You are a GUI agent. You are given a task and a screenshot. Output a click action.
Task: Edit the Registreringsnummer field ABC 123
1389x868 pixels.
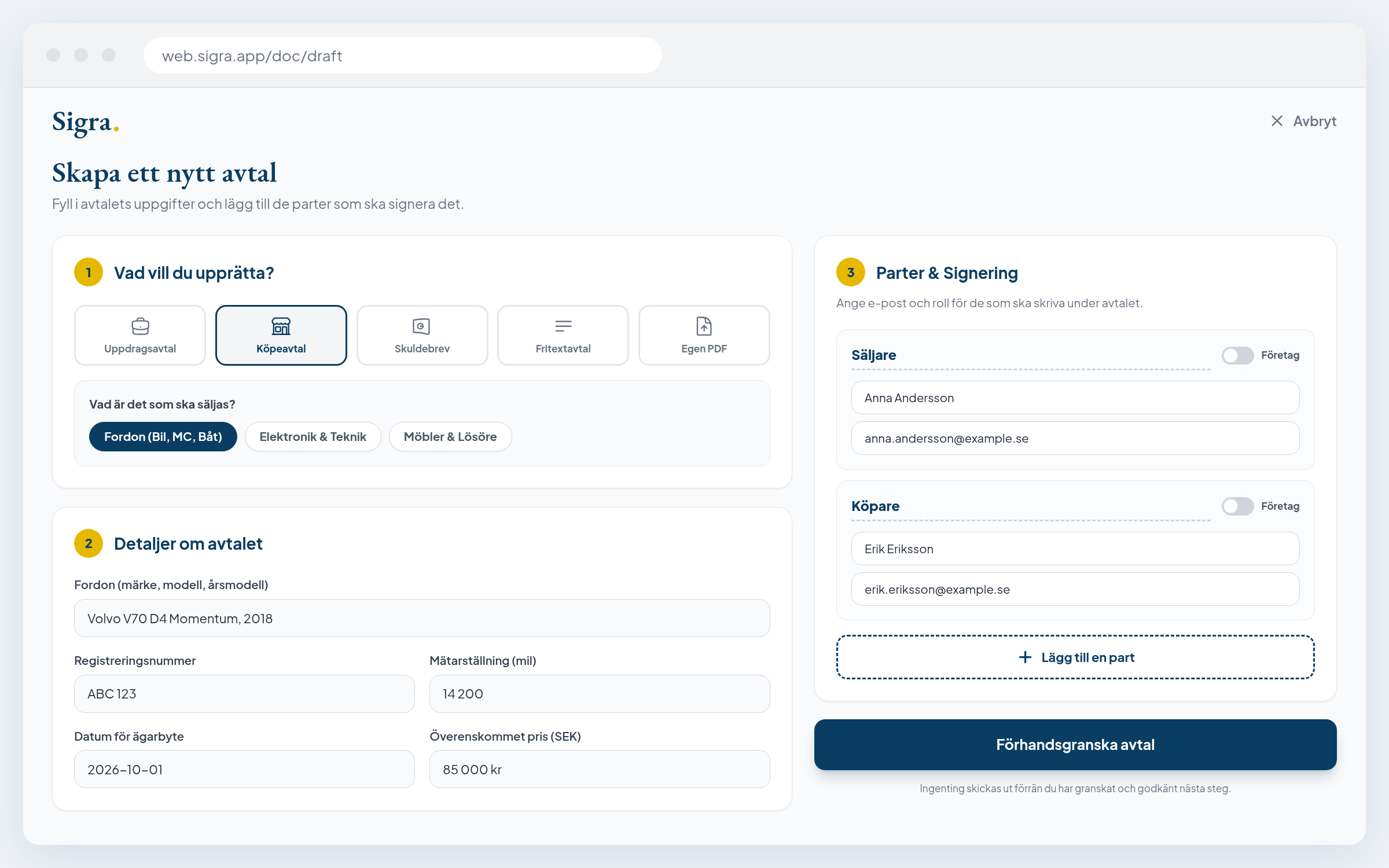coord(244,694)
